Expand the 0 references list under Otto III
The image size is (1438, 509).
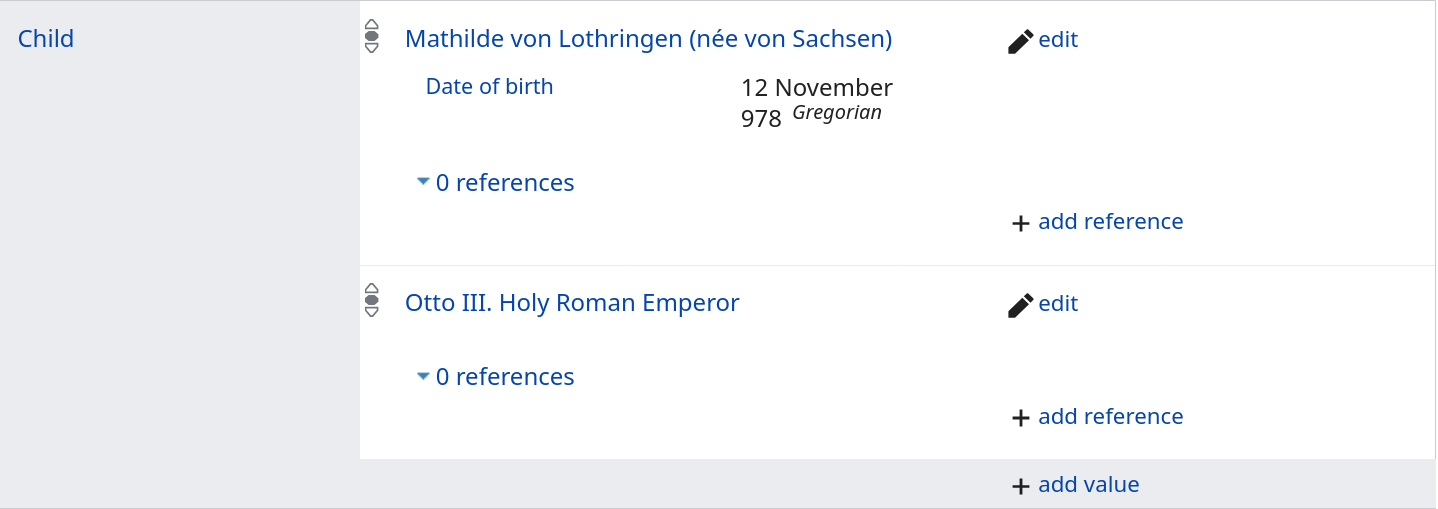click(495, 377)
